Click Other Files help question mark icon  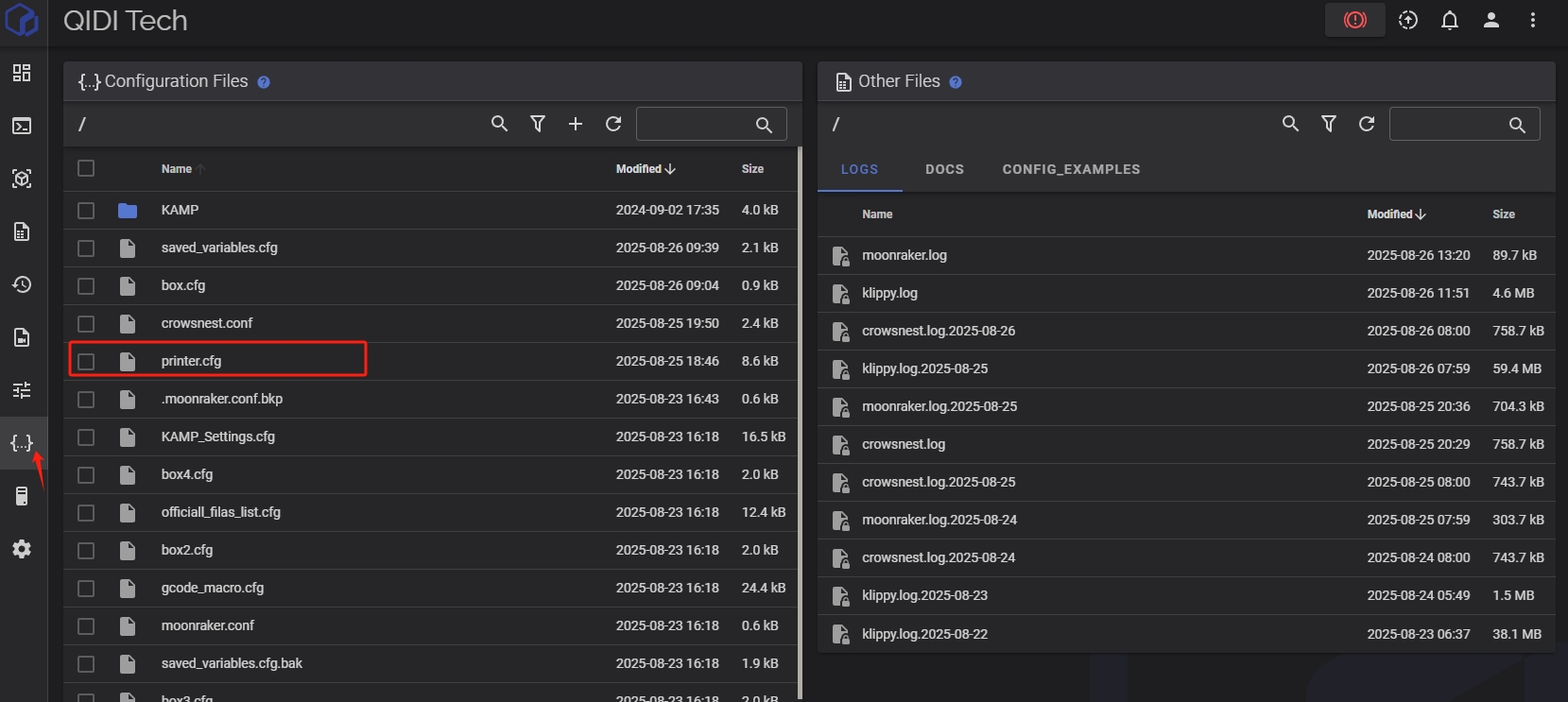(956, 82)
